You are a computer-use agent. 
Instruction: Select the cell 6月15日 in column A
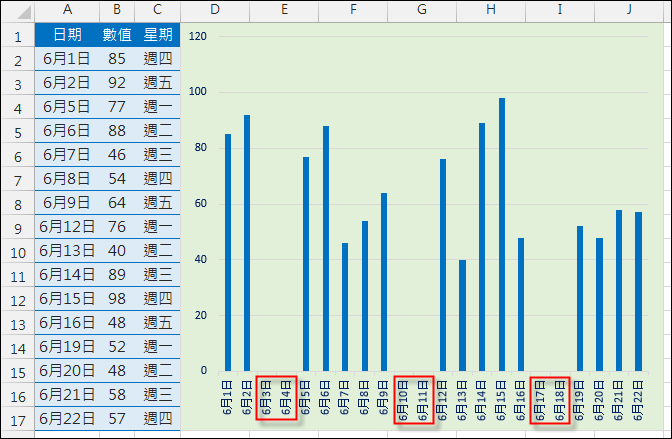click(x=67, y=299)
